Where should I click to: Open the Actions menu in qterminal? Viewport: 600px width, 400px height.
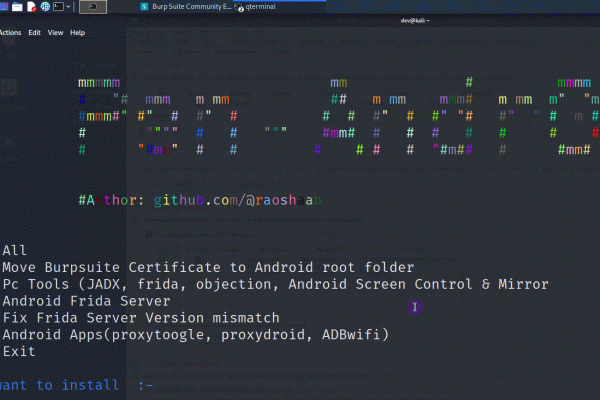[10, 33]
